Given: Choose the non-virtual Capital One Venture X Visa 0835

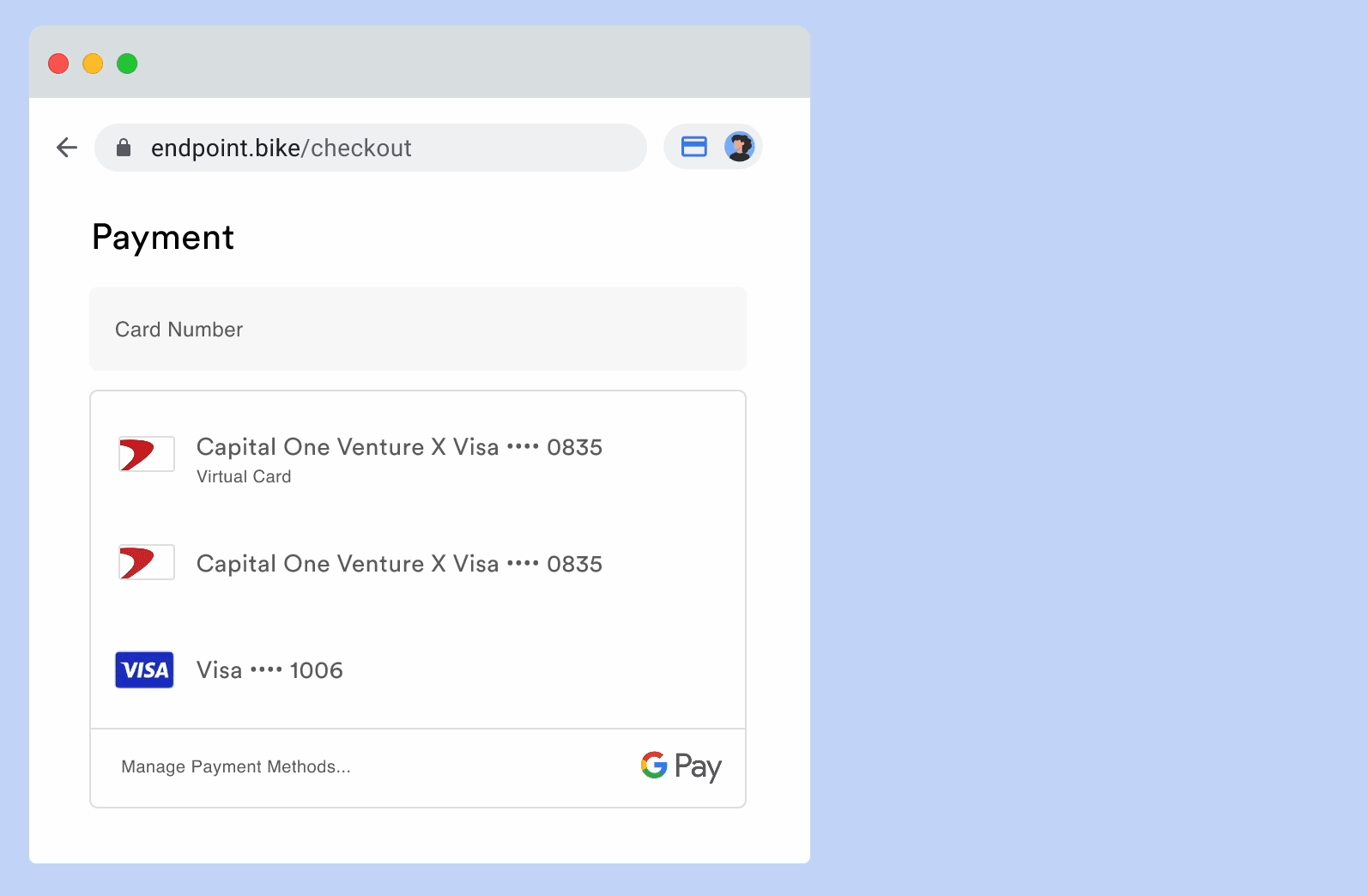Looking at the screenshot, I should pyautogui.click(x=418, y=563).
